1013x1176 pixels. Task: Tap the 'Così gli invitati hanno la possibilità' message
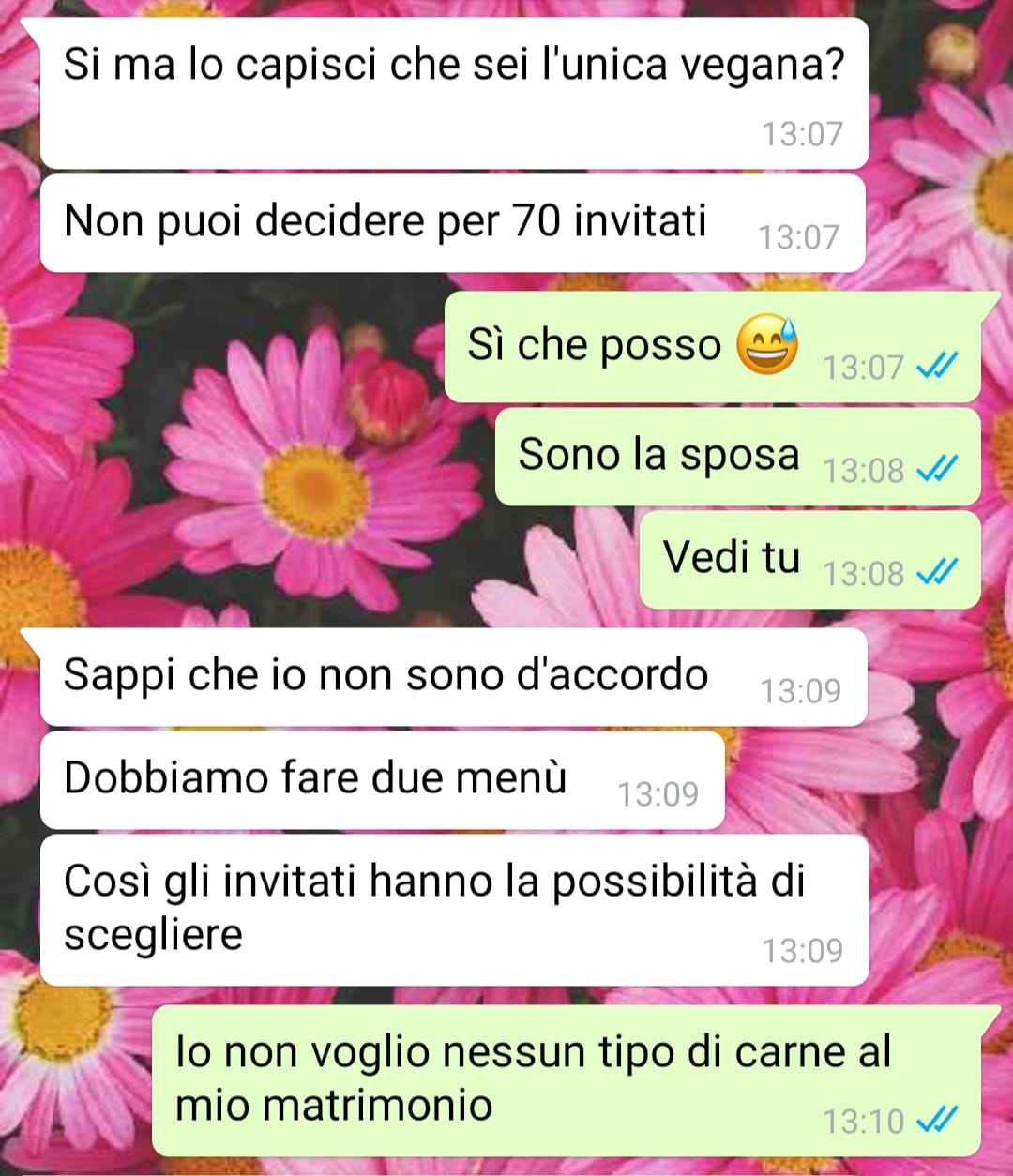pos(454,910)
